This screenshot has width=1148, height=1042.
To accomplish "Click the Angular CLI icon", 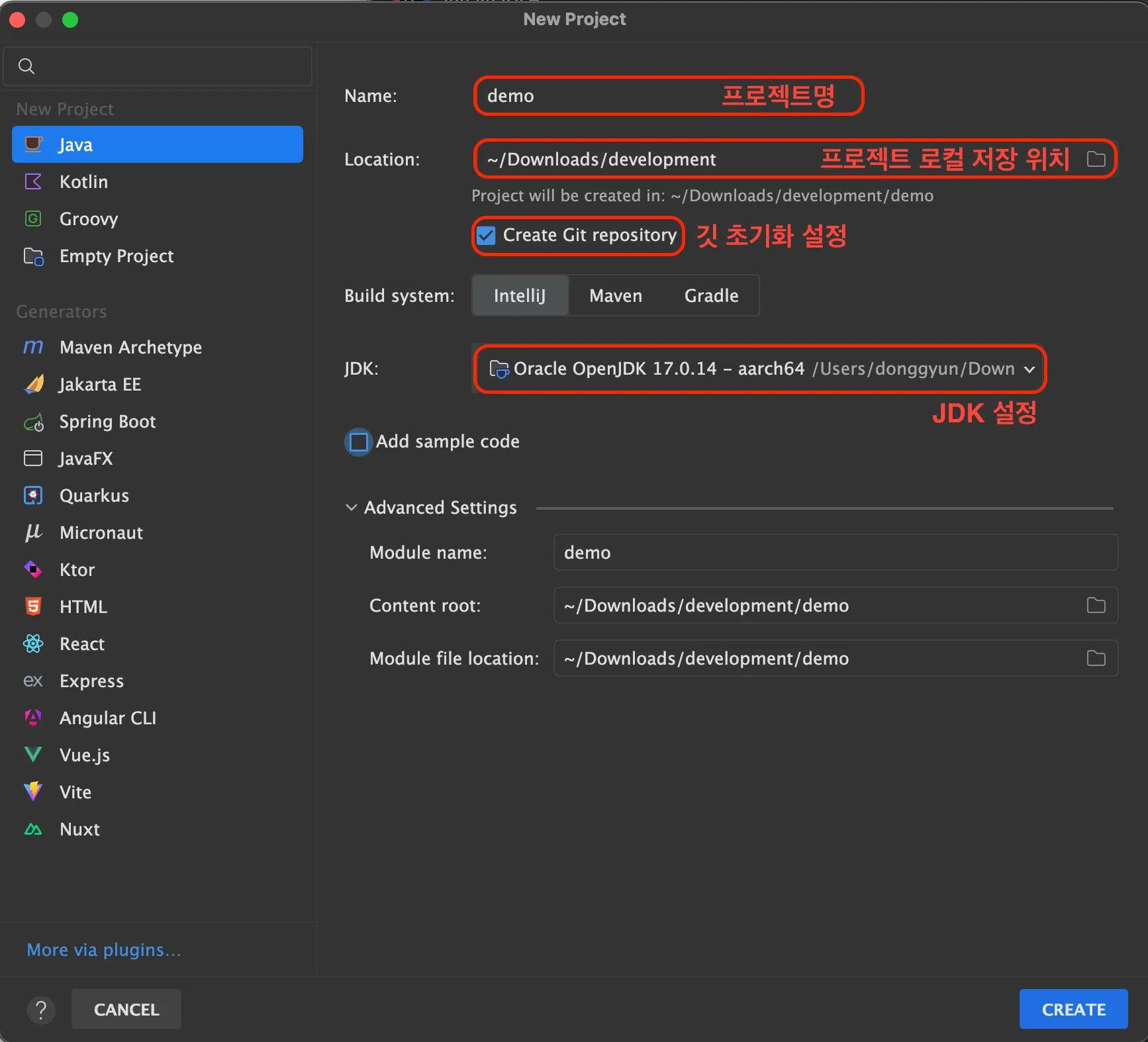I will coord(33,718).
